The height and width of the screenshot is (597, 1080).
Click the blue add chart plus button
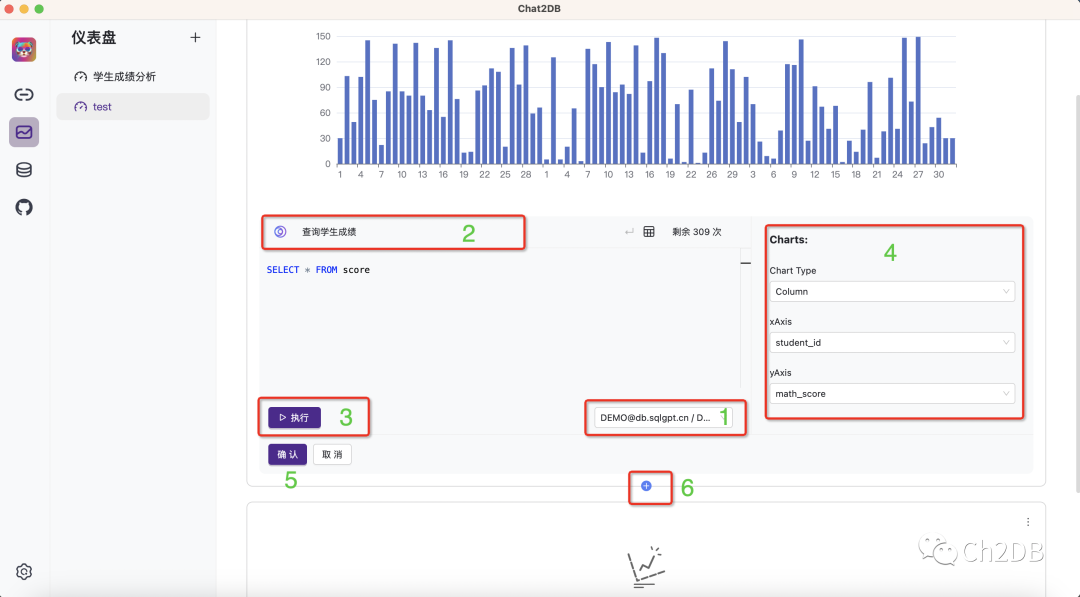pos(646,486)
